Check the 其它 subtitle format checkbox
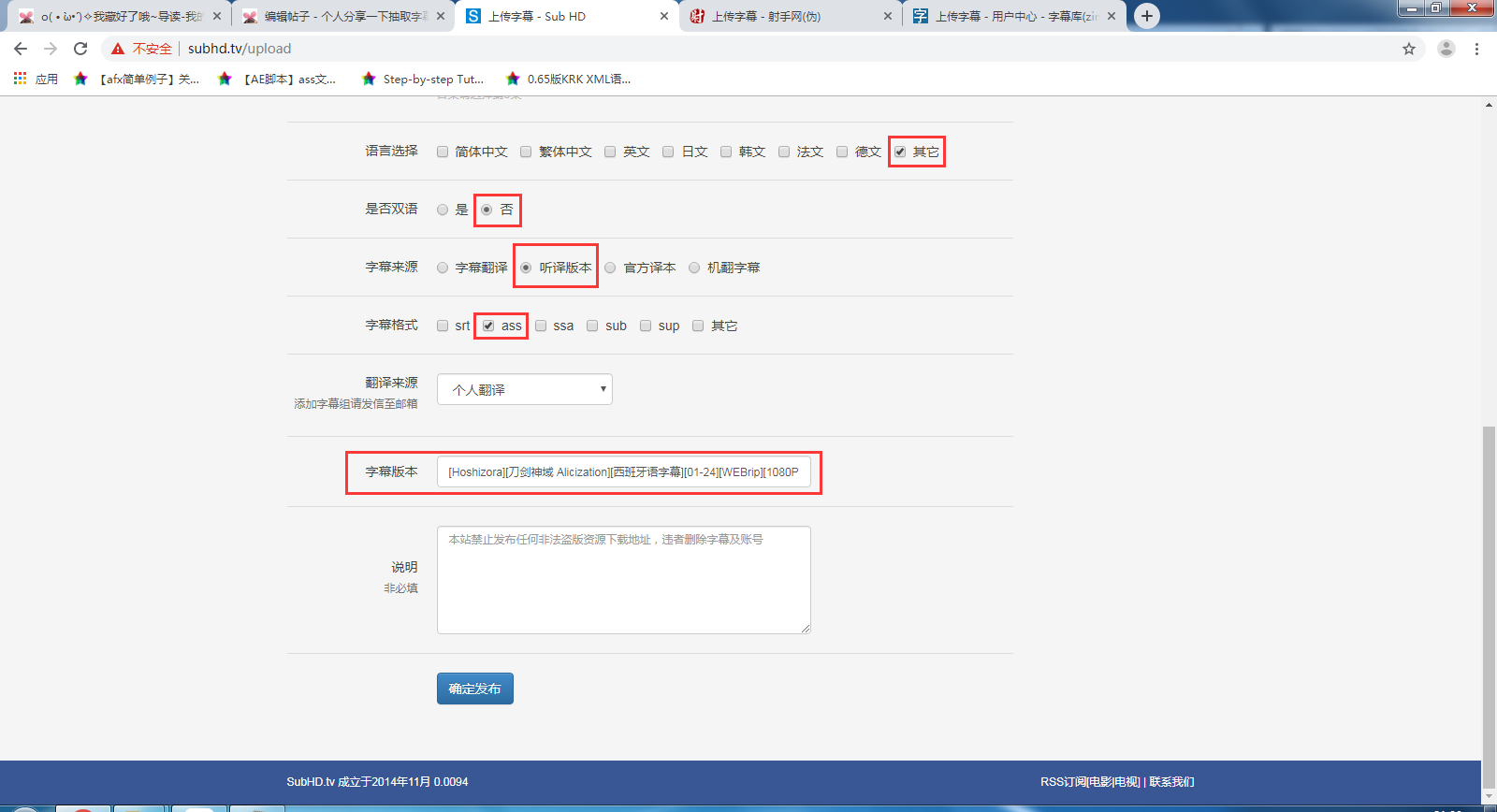Screen dimensions: 1497x812 tap(698, 326)
